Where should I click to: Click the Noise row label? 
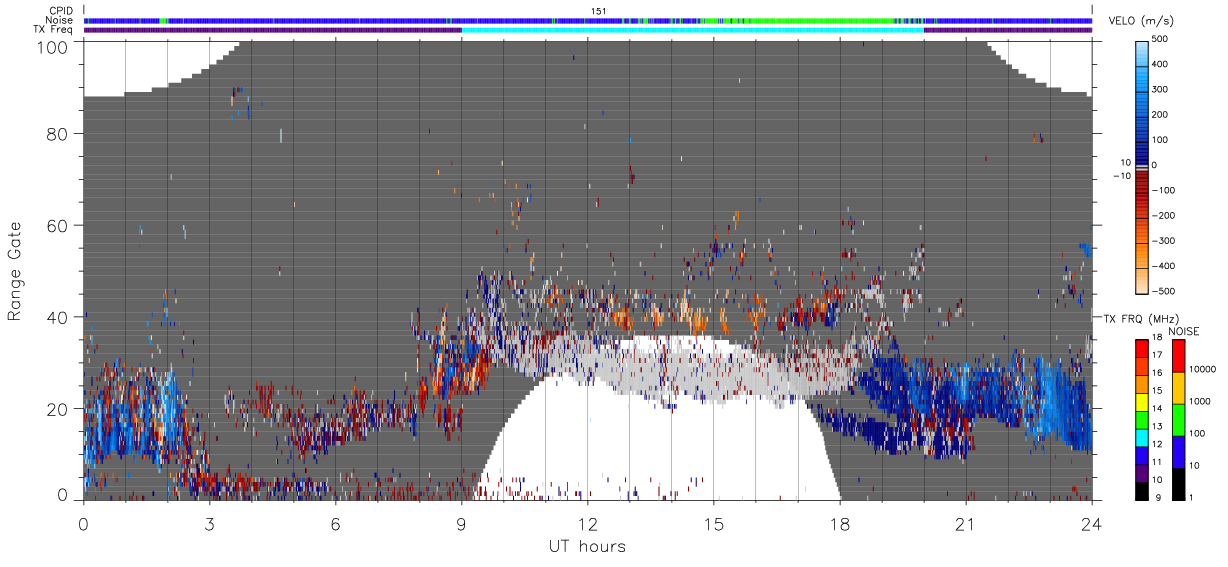click(x=59, y=20)
